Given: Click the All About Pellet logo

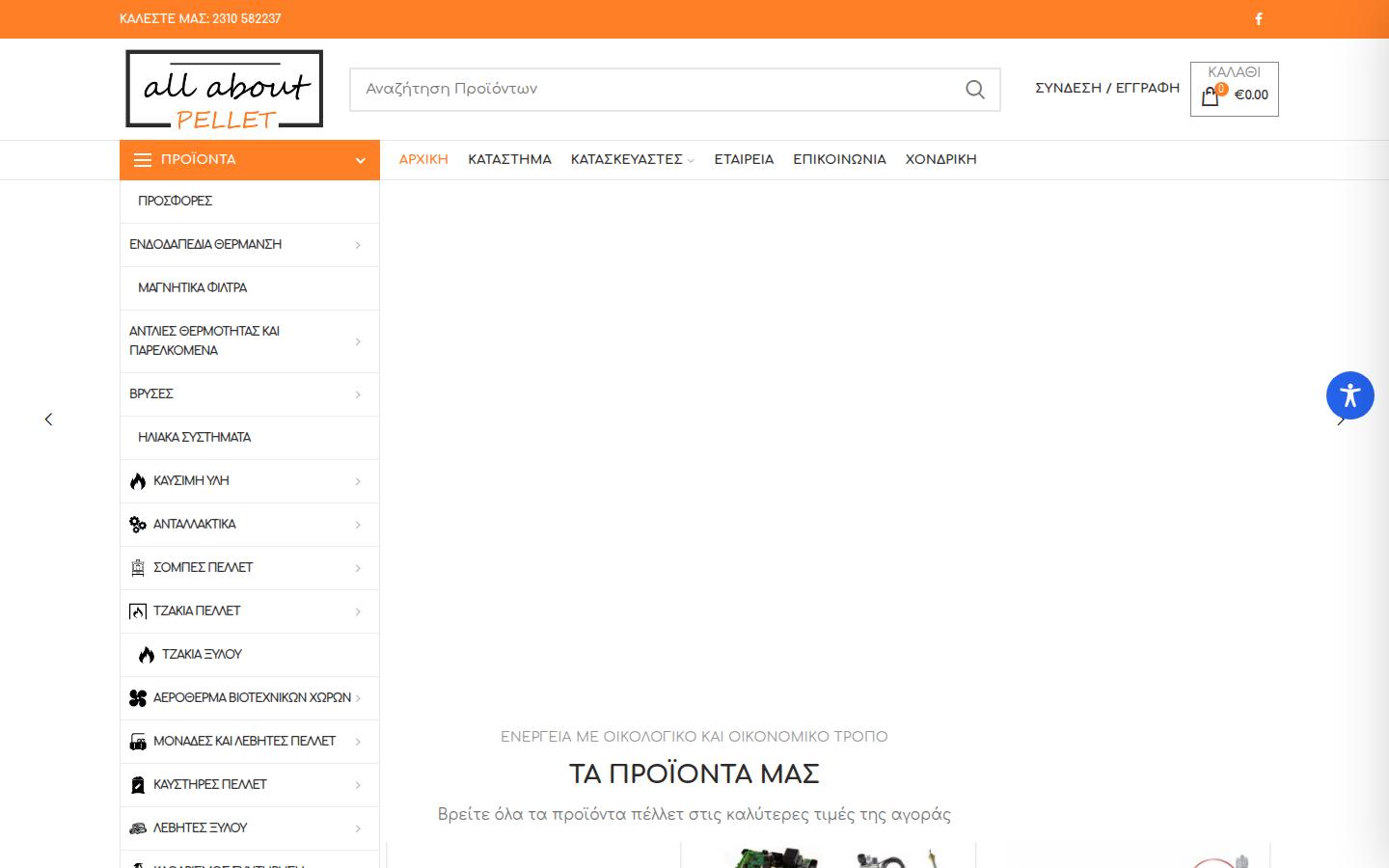Looking at the screenshot, I should pyautogui.click(x=225, y=89).
